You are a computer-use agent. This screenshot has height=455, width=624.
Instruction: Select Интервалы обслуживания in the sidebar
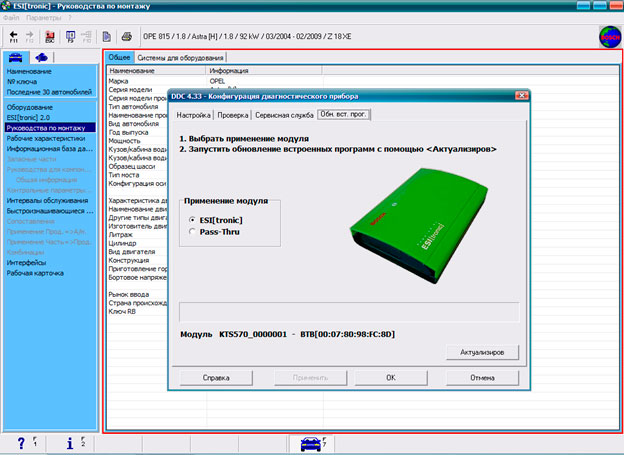point(46,200)
